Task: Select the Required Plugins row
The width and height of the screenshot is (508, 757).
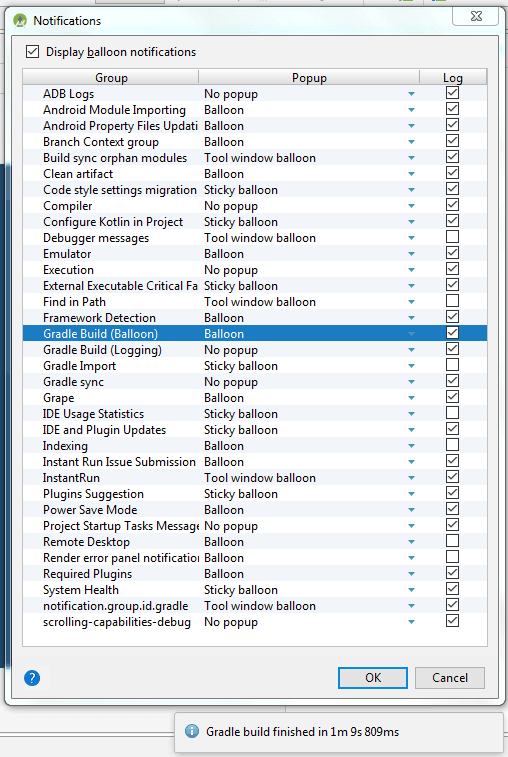Action: pyautogui.click(x=255, y=574)
